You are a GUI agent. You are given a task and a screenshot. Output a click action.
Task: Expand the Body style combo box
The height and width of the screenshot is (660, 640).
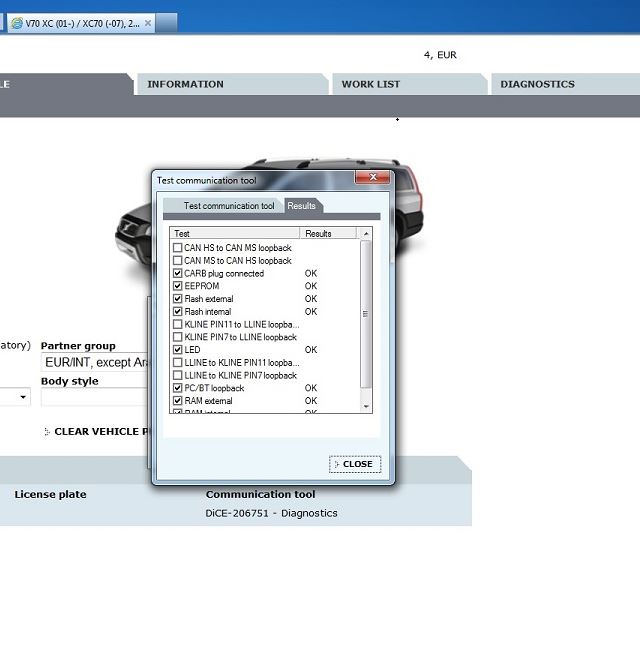(x=95, y=397)
